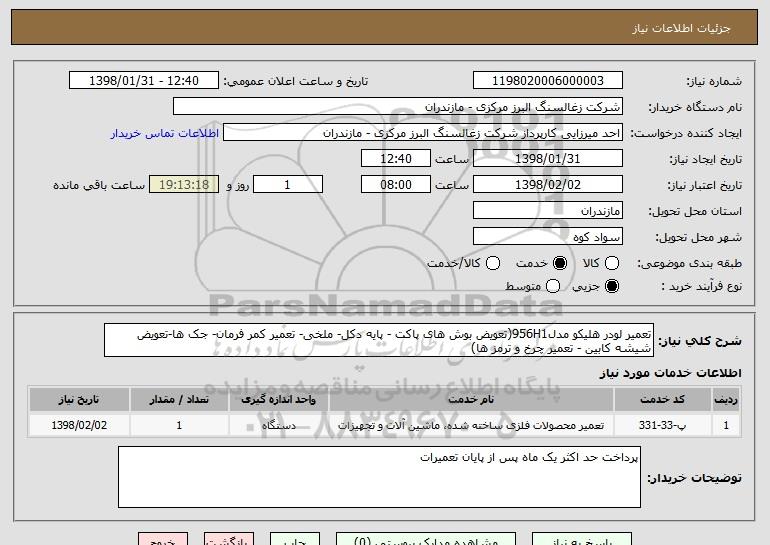This screenshot has width=770, height=545.
Task: Click need date cell 1398/02/02 in table
Action: tap(79, 425)
